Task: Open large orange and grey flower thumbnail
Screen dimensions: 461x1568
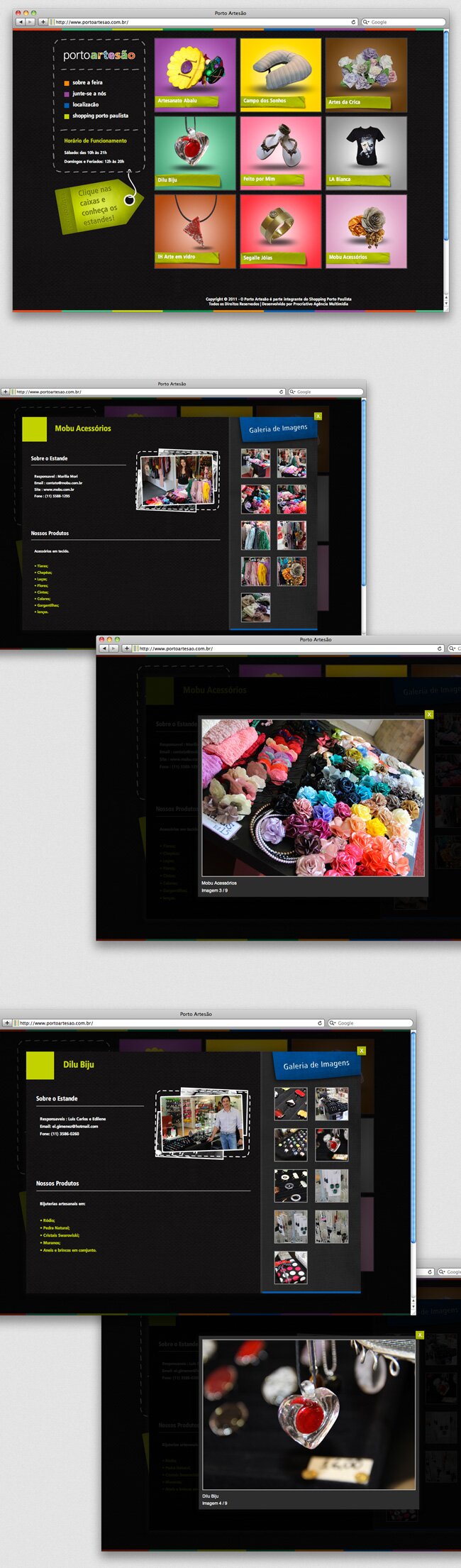Action: pos(291,571)
